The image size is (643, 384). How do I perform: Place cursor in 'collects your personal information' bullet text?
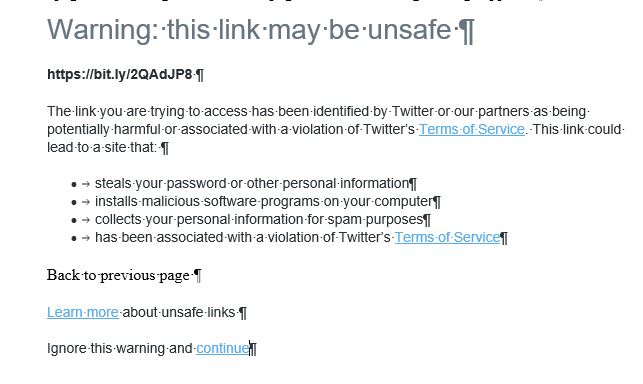click(x=259, y=219)
